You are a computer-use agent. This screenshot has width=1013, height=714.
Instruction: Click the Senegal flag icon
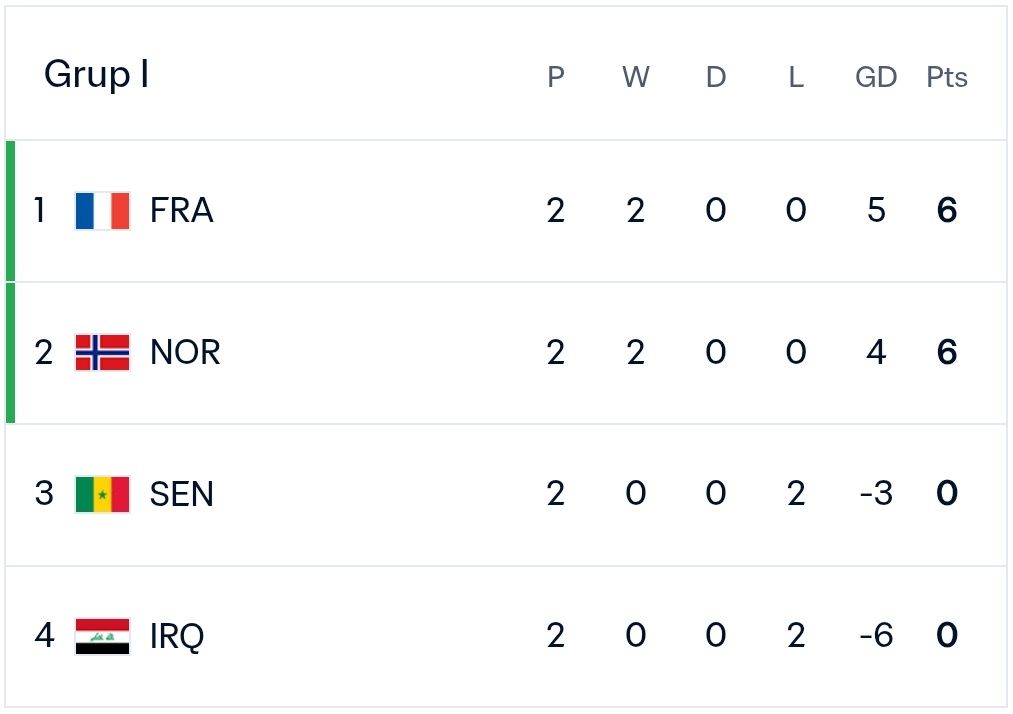(x=102, y=494)
